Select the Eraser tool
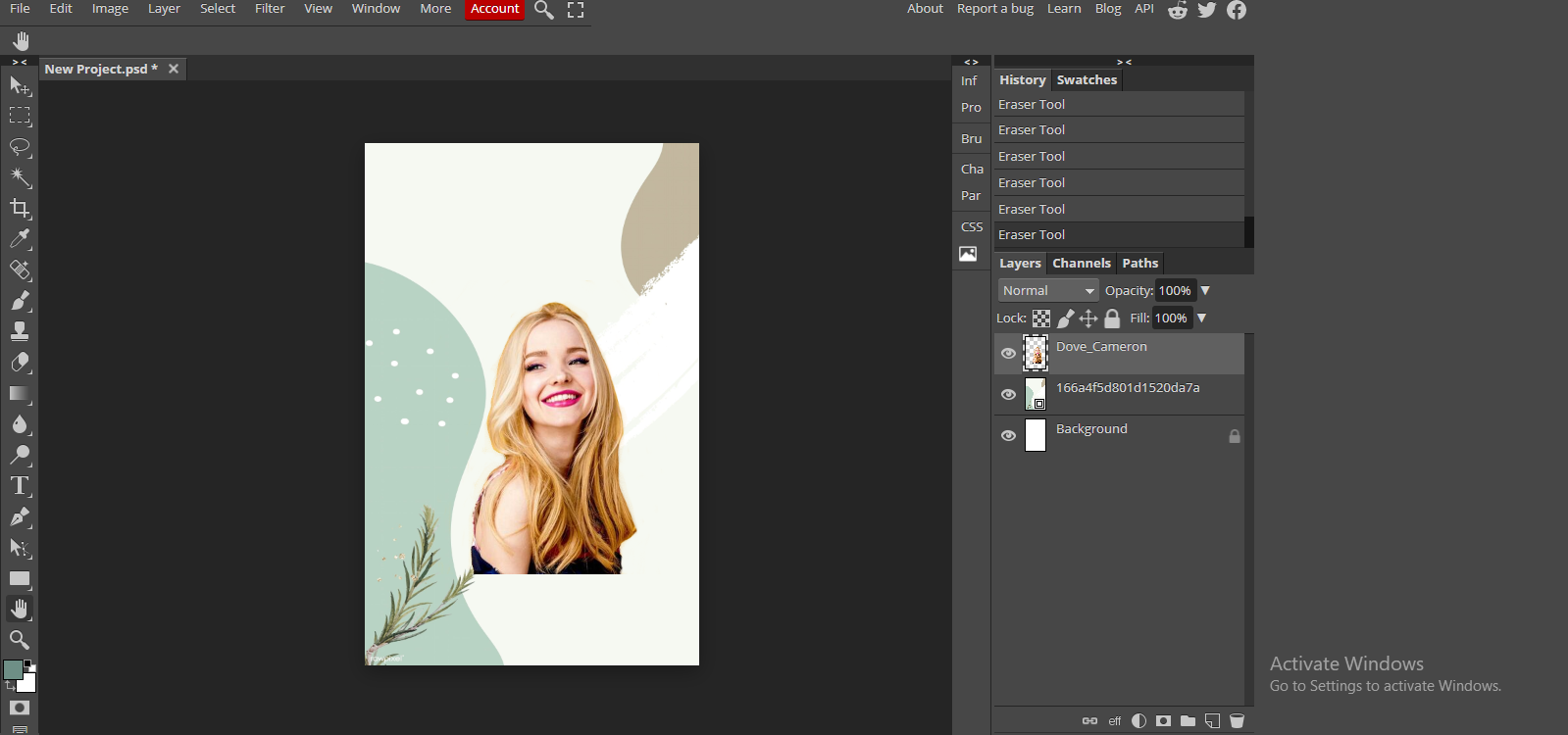 click(x=20, y=363)
